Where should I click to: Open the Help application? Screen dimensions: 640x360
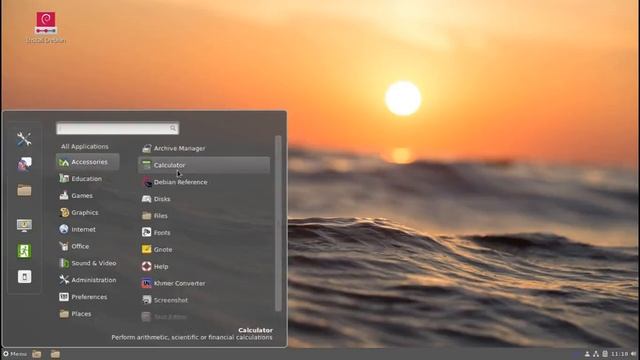204,267
